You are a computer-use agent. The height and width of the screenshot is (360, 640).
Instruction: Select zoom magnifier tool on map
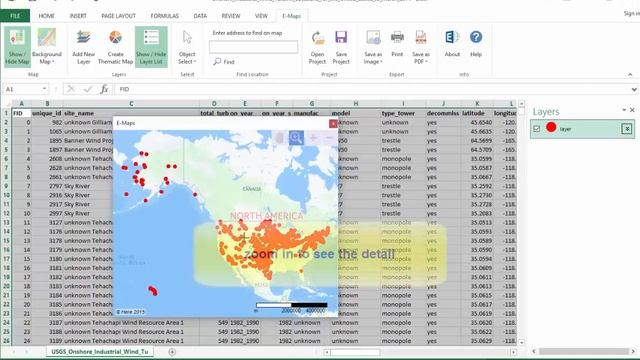tap(296, 138)
